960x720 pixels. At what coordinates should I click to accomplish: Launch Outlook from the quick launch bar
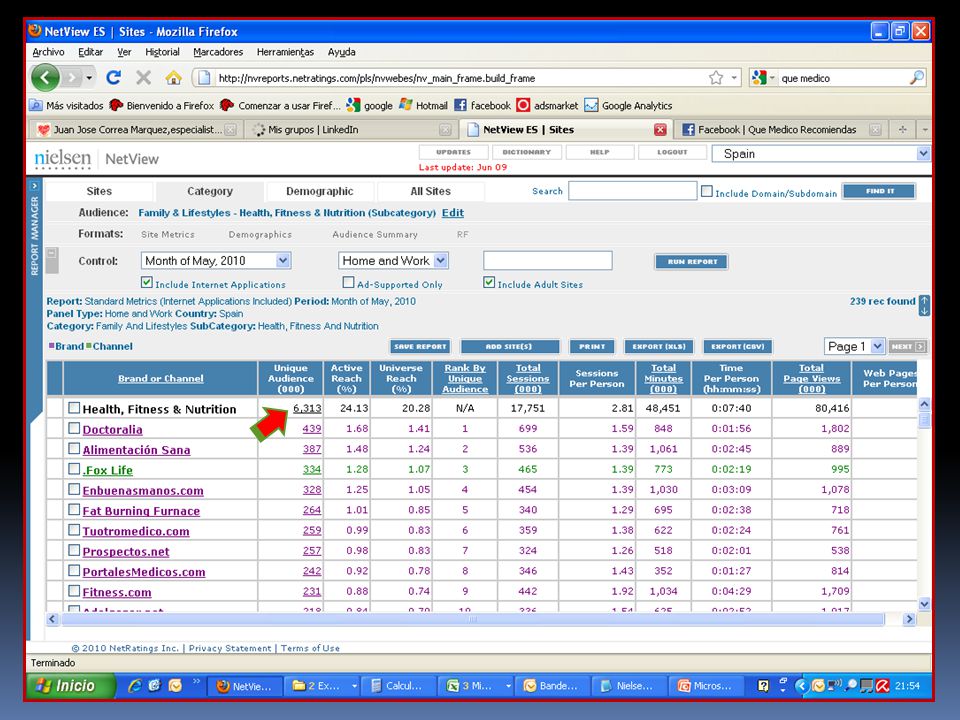(x=175, y=686)
